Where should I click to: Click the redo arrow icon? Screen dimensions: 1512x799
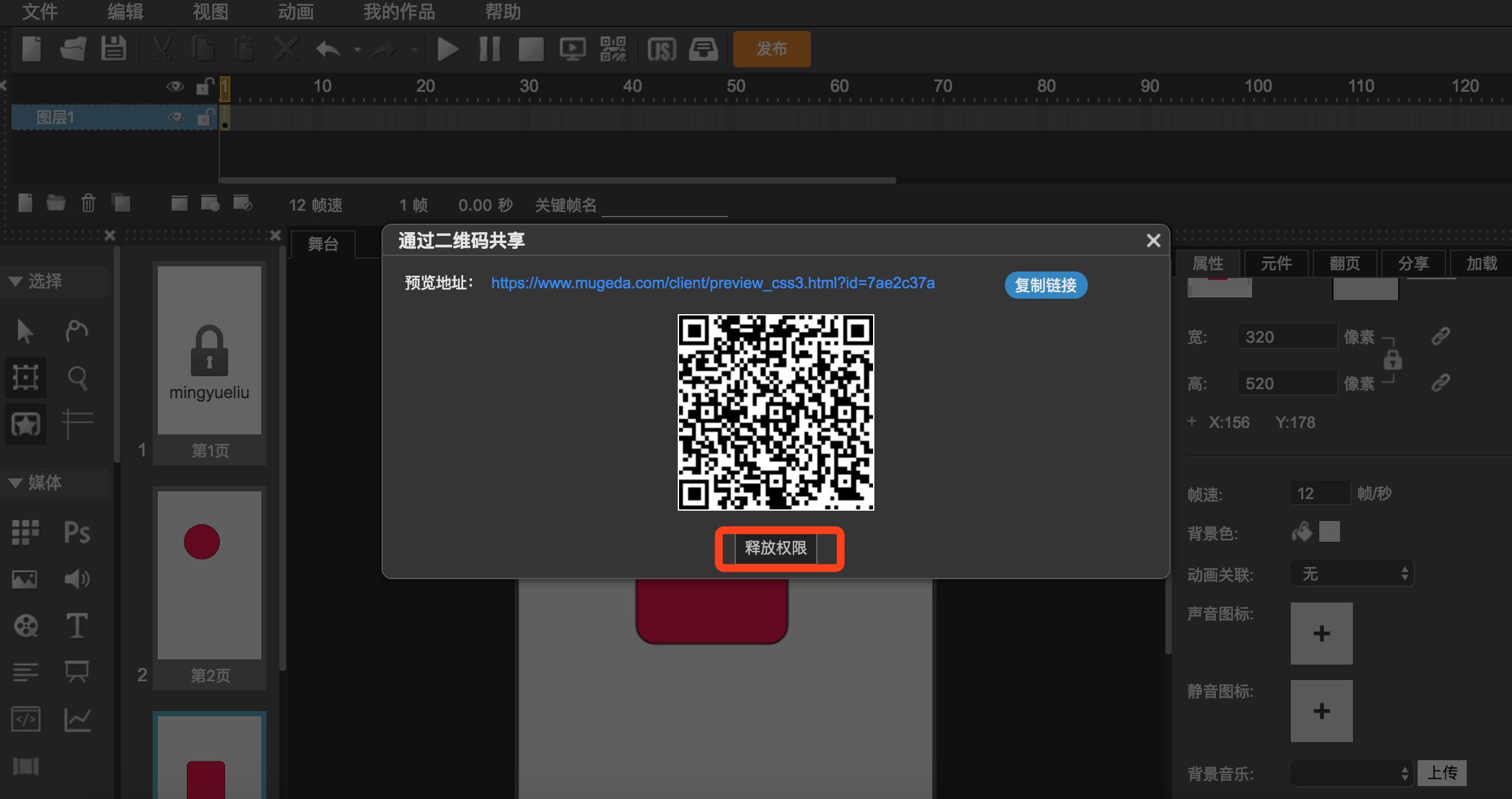(x=385, y=49)
